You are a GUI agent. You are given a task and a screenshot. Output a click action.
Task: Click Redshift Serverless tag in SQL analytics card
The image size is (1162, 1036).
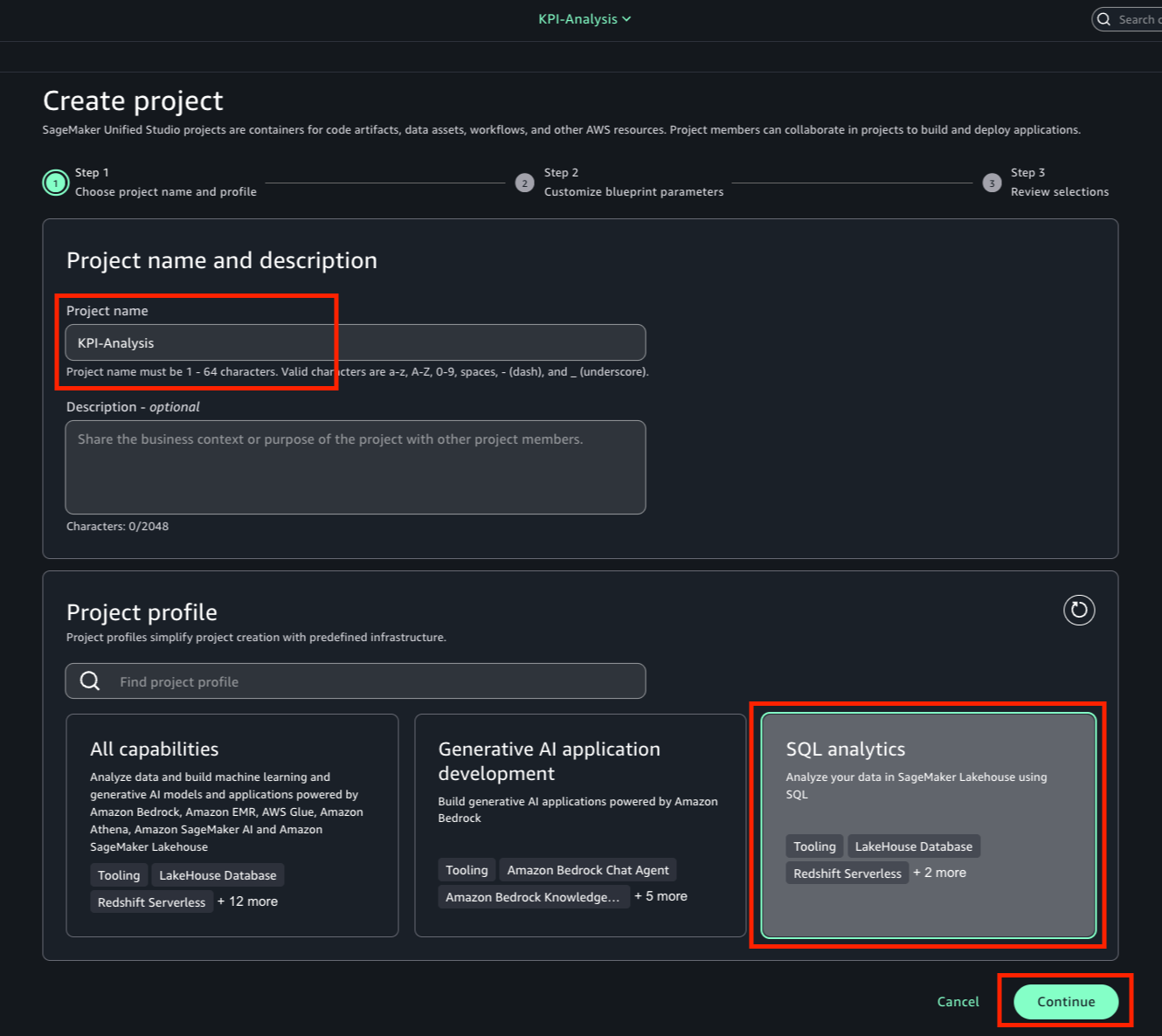(x=847, y=874)
